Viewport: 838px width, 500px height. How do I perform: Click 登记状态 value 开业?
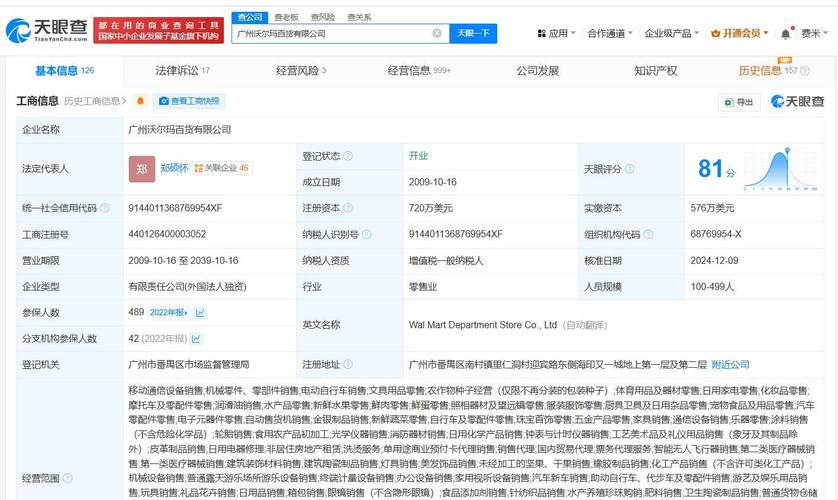point(418,155)
